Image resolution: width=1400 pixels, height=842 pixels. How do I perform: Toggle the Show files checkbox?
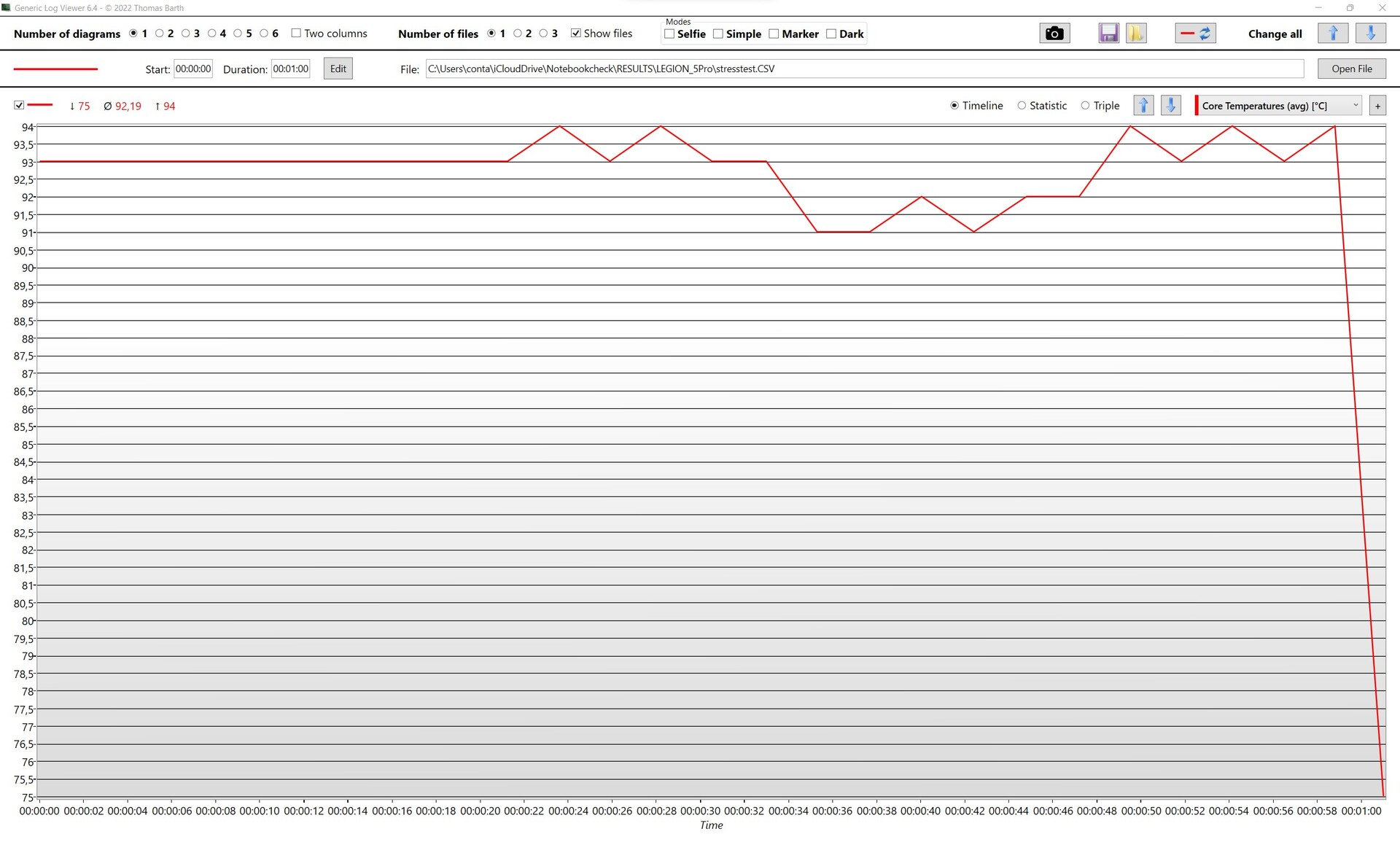576,34
